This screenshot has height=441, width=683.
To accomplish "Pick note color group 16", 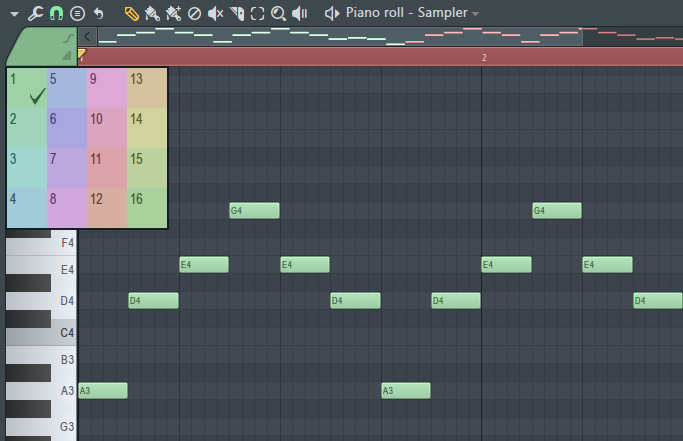I will (x=147, y=208).
